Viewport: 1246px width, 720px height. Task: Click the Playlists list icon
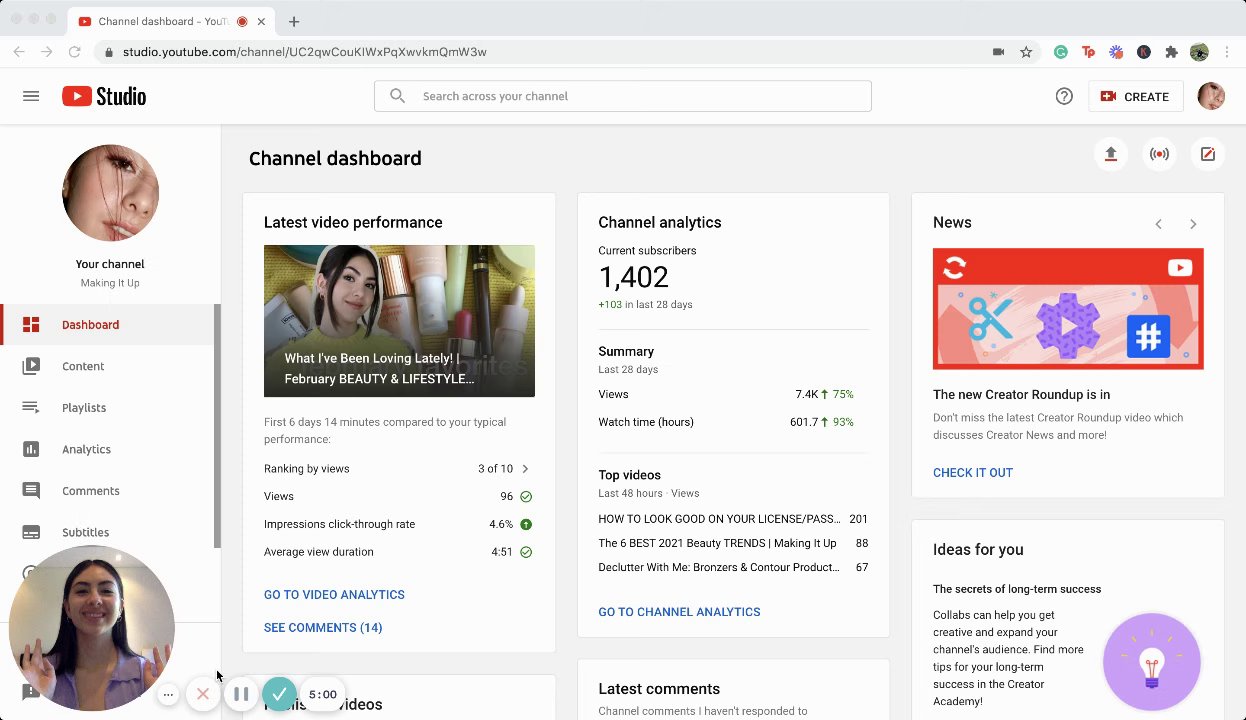pyautogui.click(x=31, y=408)
